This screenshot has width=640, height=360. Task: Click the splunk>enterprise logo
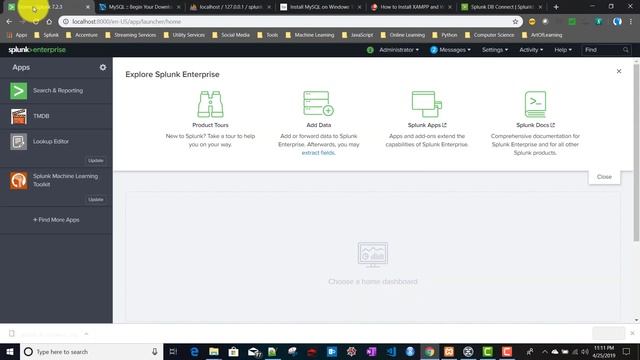point(37,50)
